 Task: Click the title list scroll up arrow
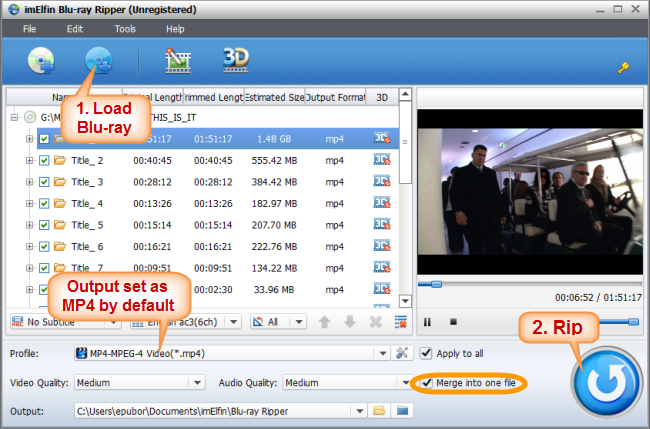[x=405, y=94]
